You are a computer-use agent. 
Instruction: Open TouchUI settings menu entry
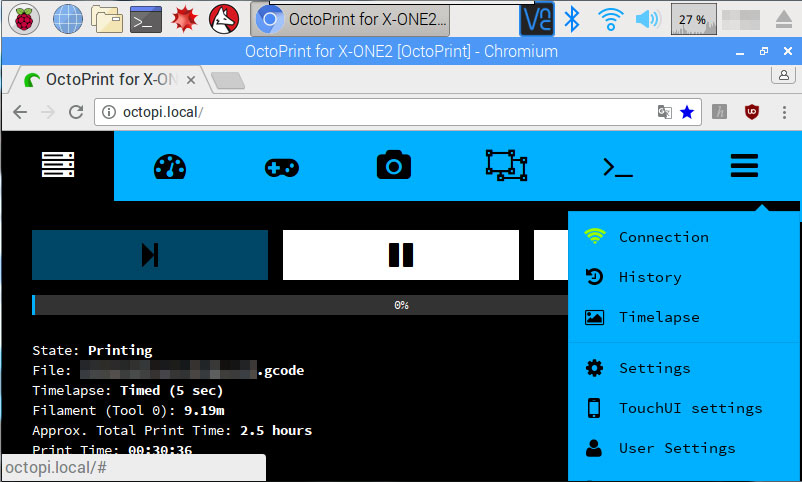pos(684,408)
